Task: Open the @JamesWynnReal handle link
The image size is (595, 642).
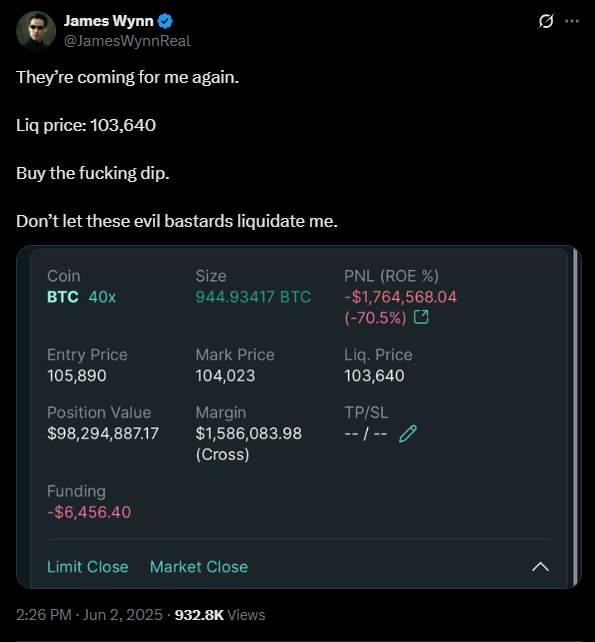Action: coord(127,41)
